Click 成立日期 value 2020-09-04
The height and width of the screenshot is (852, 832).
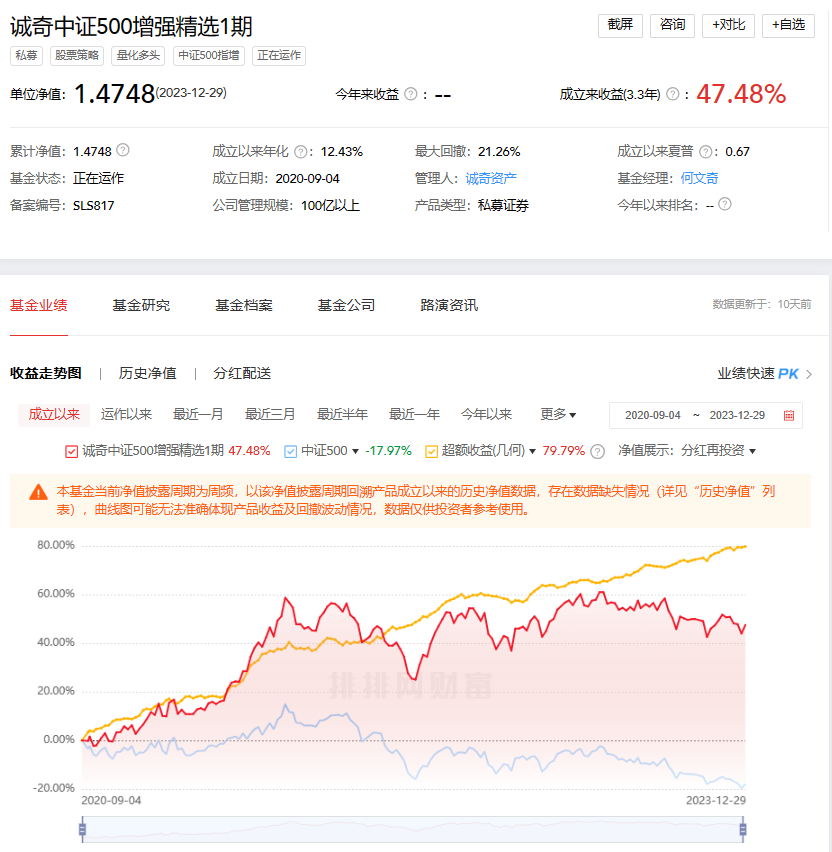307,179
